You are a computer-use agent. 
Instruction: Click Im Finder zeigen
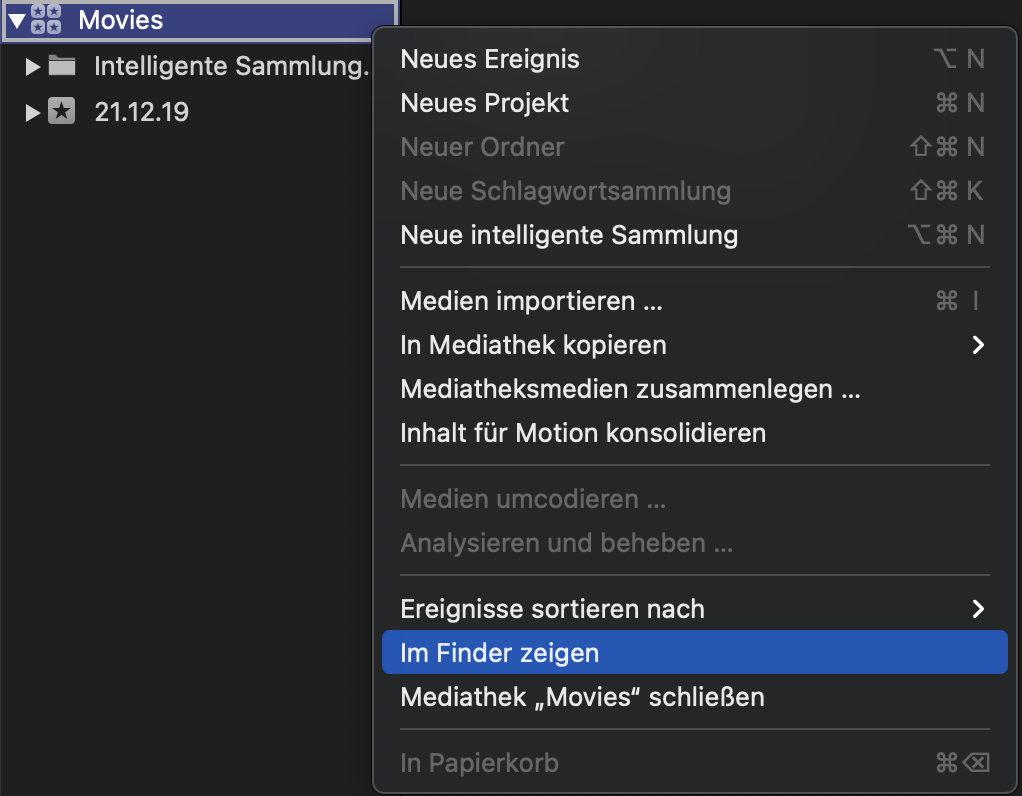500,653
